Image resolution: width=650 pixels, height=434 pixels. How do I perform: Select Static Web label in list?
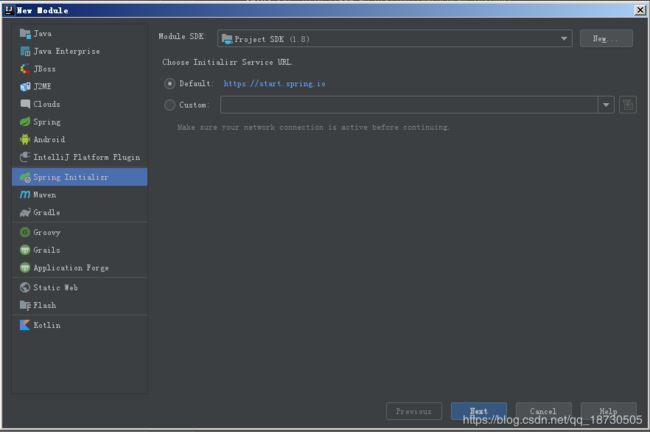point(55,288)
